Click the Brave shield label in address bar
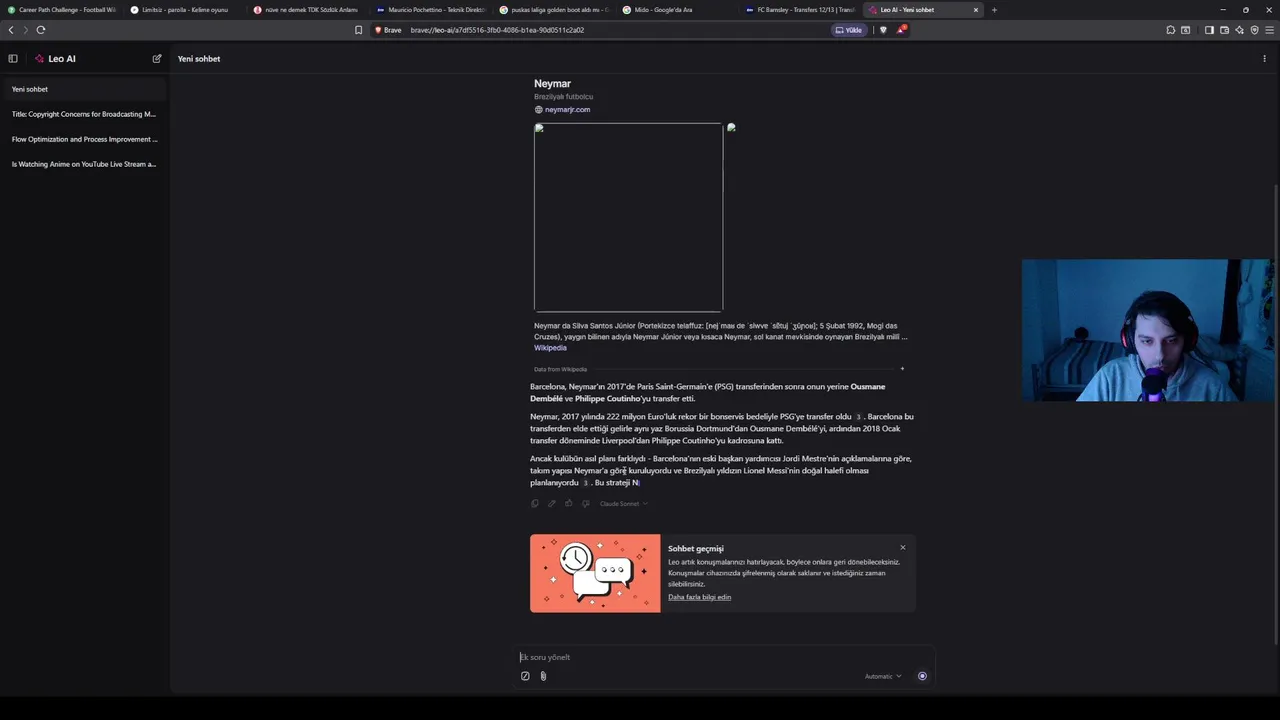1280x720 pixels. click(388, 30)
